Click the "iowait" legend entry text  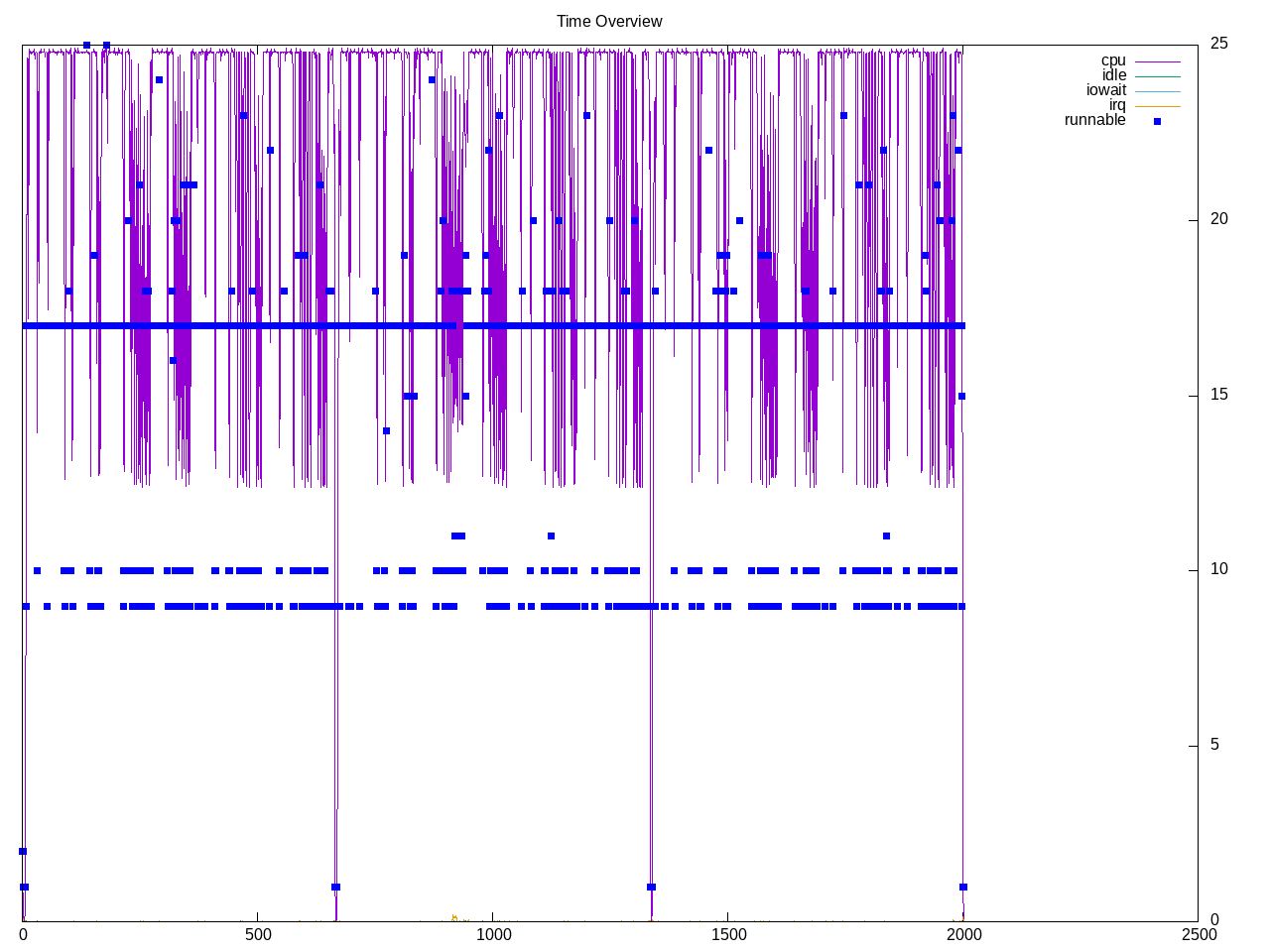(1105, 90)
